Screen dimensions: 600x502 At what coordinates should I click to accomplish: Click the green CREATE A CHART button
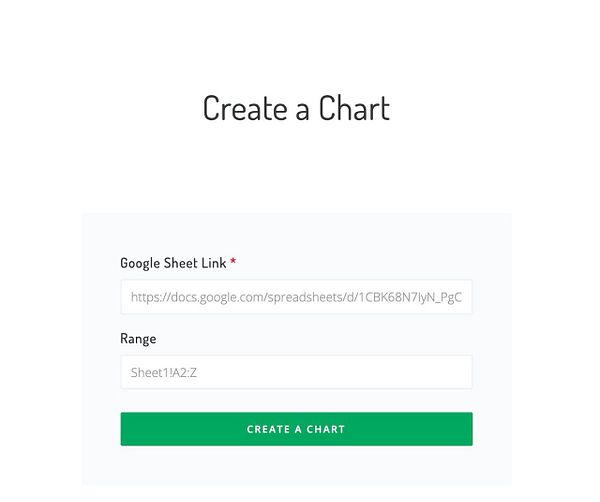pos(297,429)
